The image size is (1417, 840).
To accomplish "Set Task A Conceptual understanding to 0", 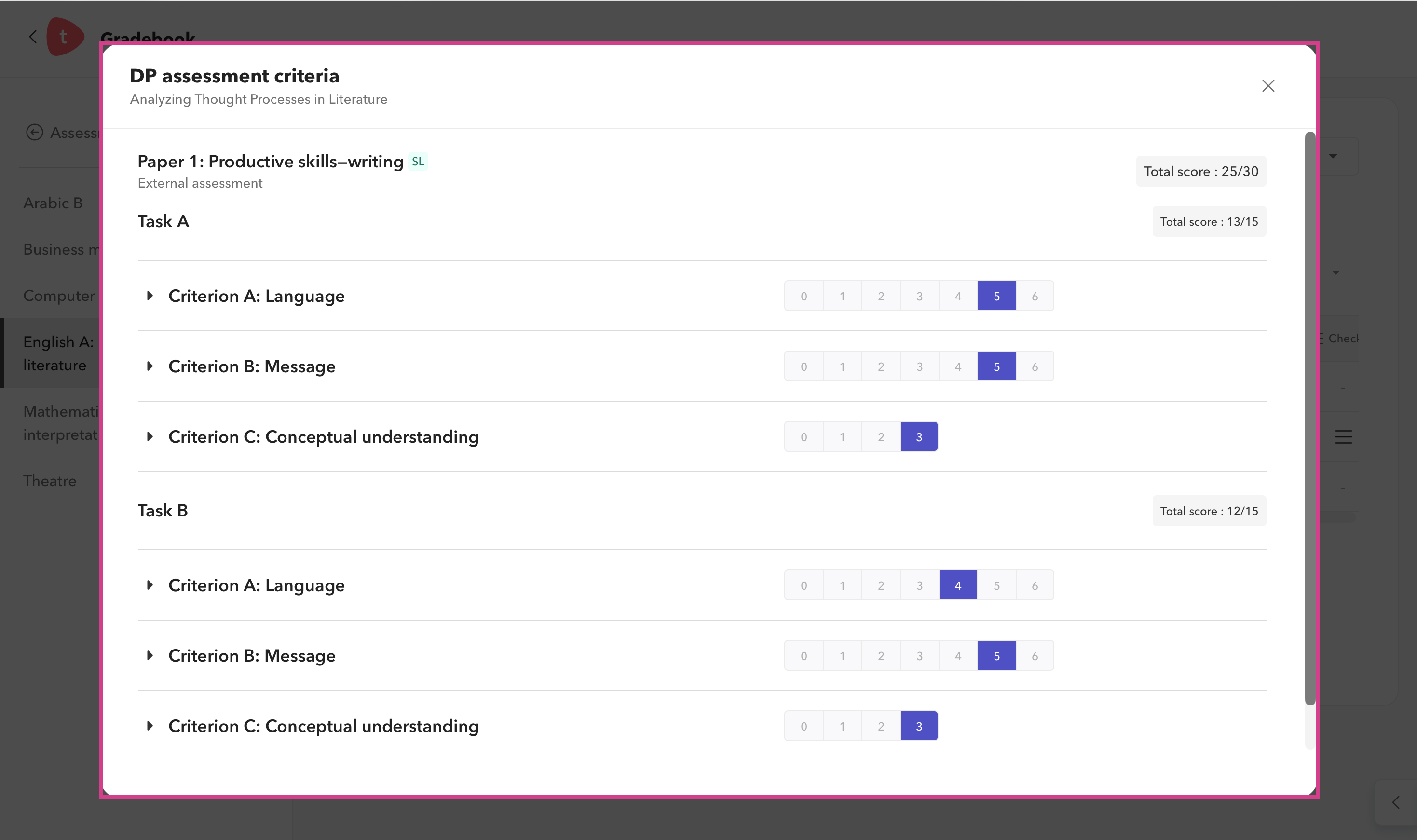I will point(804,437).
